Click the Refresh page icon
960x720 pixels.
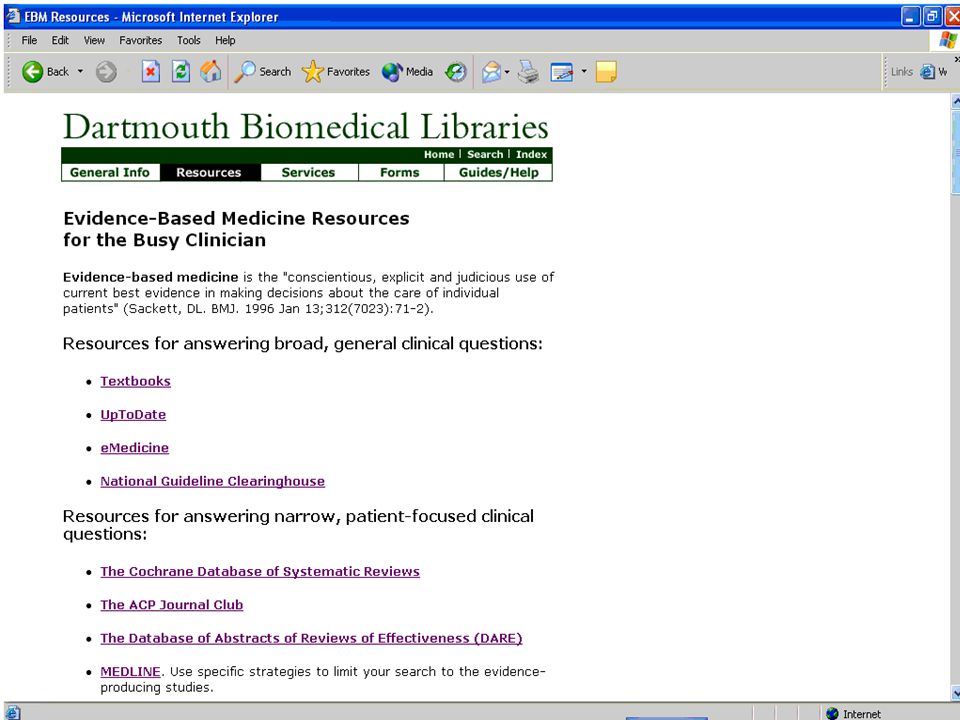click(181, 72)
